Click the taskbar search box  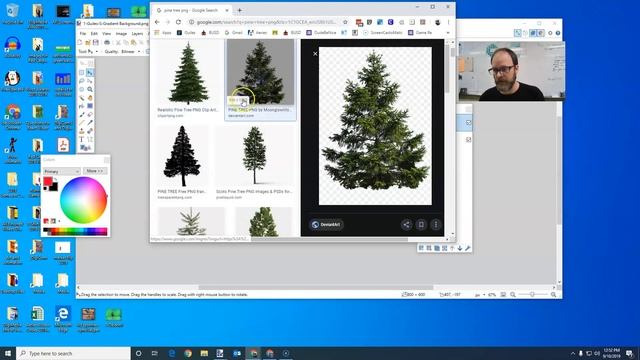point(73,353)
